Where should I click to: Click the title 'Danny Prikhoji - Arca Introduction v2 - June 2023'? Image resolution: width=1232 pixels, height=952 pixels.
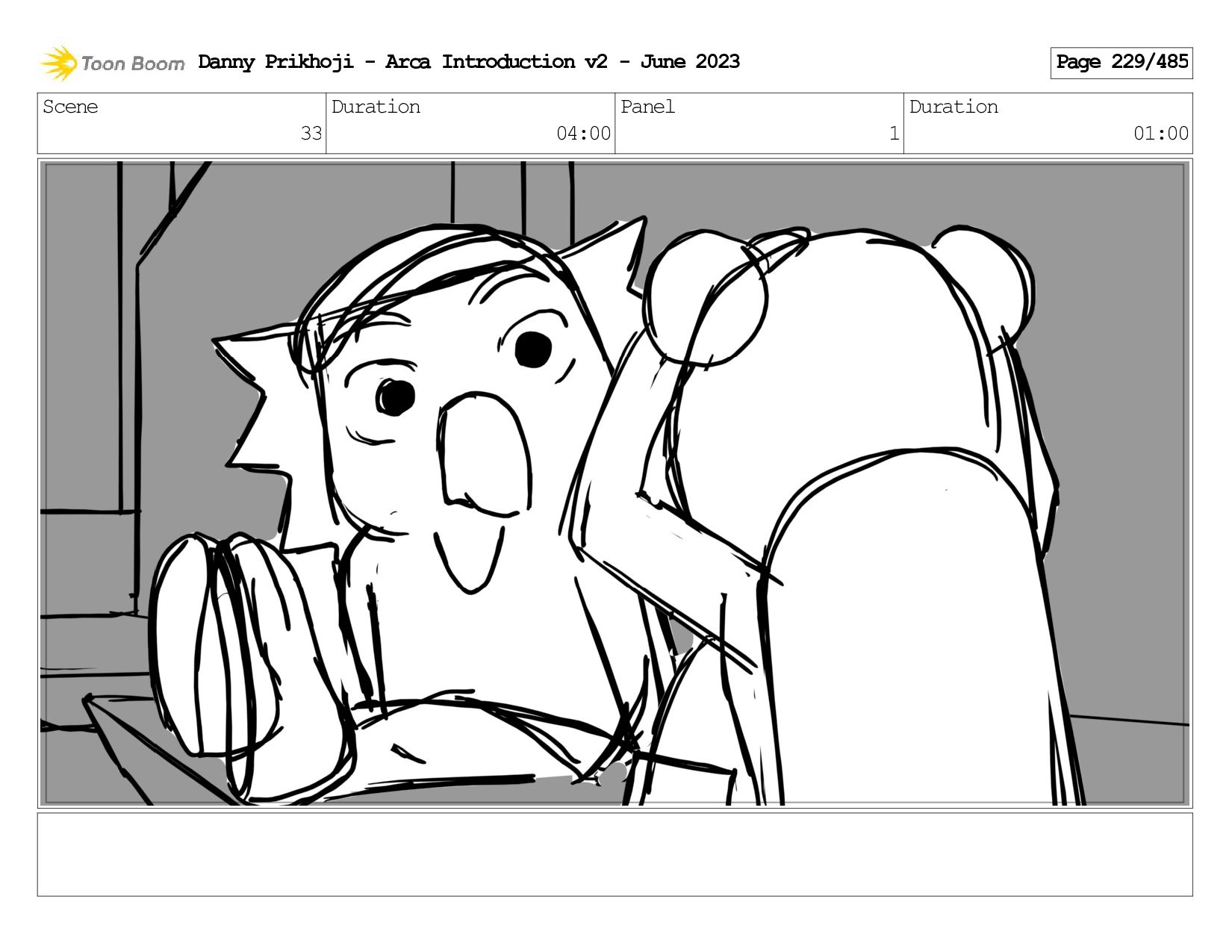469,62
